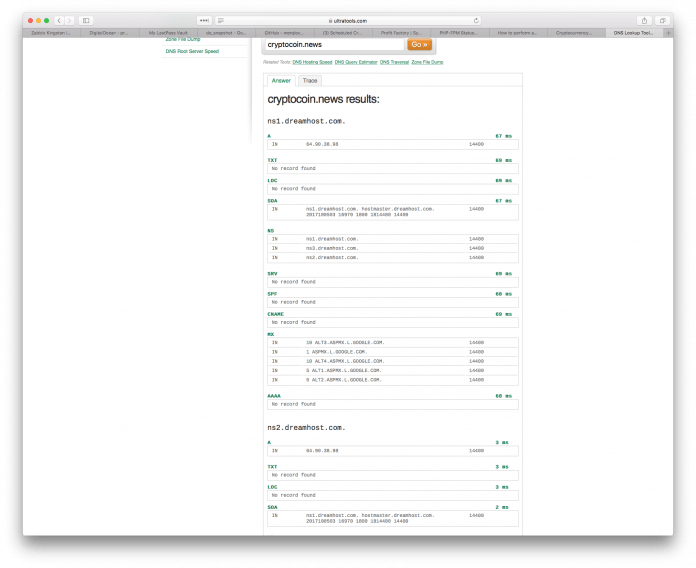
Task: Click the SPF record label
Action: pos(272,294)
